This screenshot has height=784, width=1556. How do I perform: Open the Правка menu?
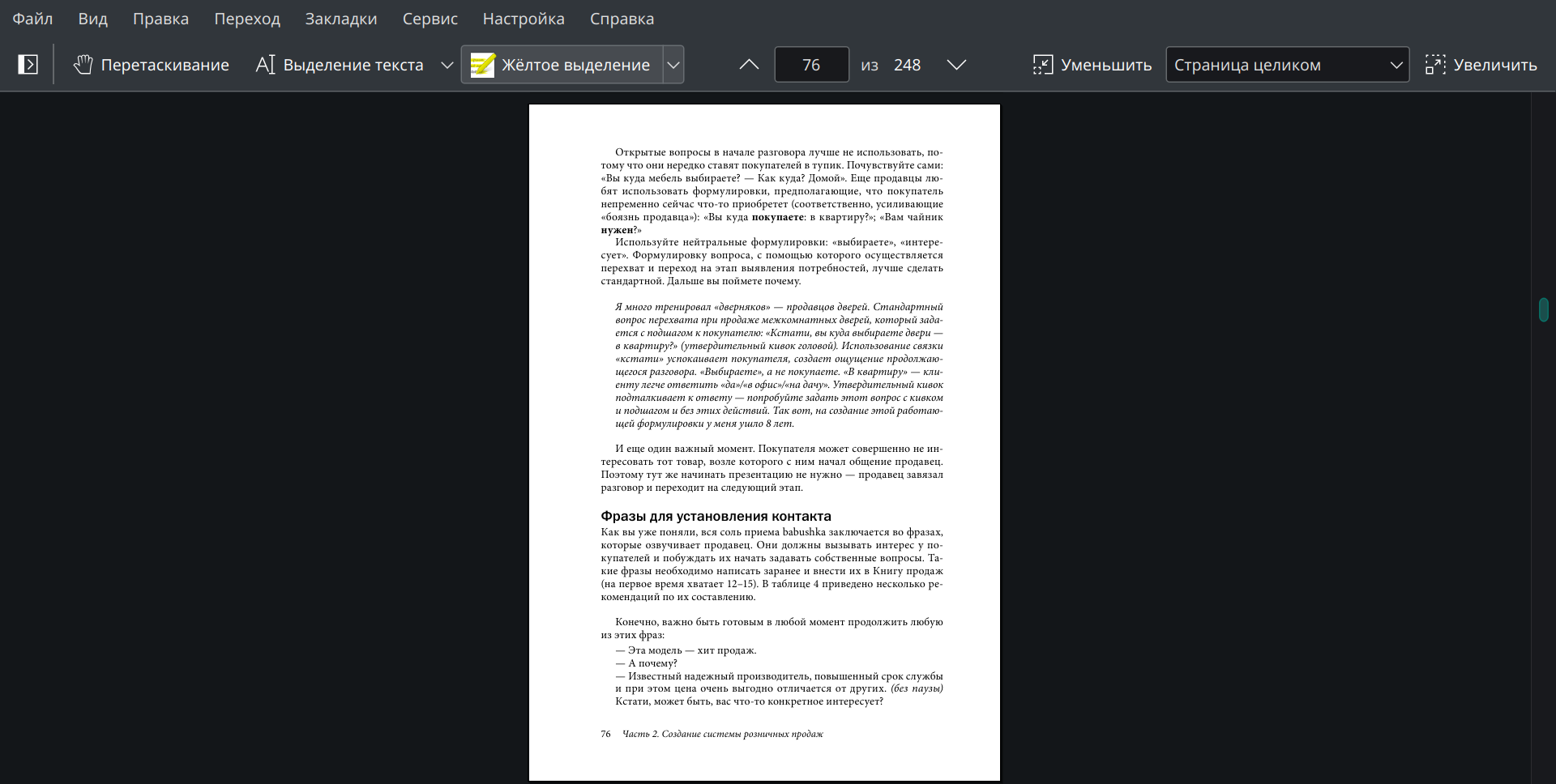click(160, 19)
